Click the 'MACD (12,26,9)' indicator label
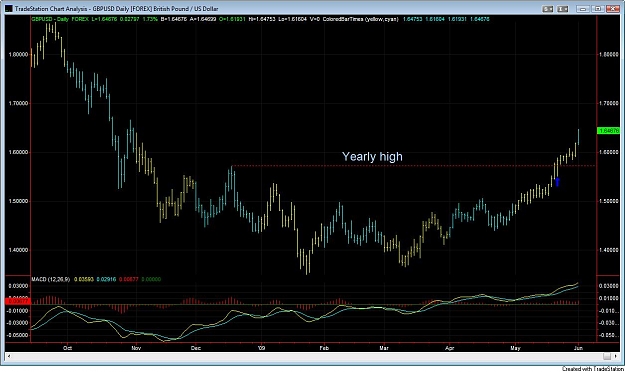The width and height of the screenshot is (625, 372). 51,279
